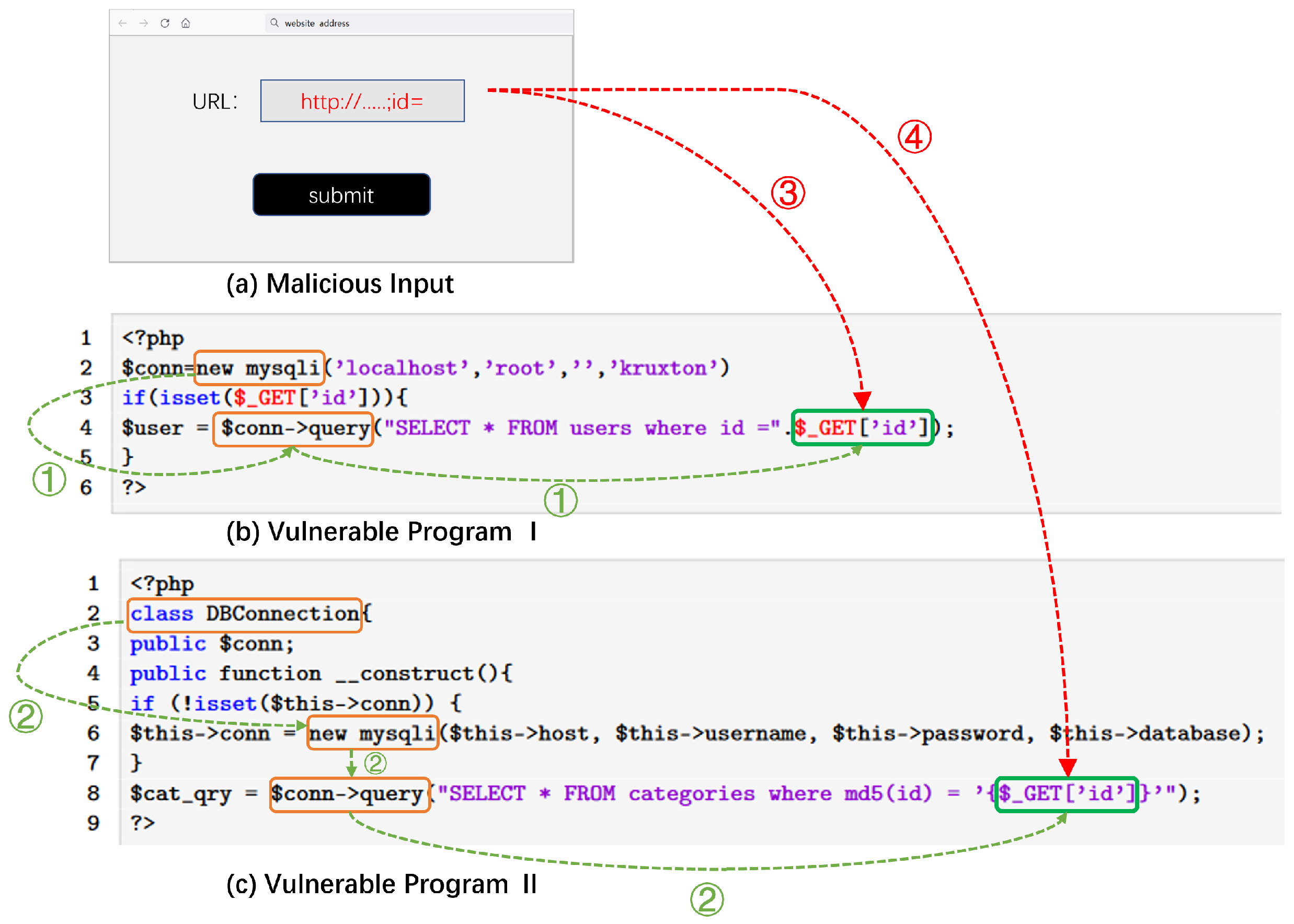1294x924 pixels.
Task: Click the red circled number 4 marker
Action: tap(914, 137)
